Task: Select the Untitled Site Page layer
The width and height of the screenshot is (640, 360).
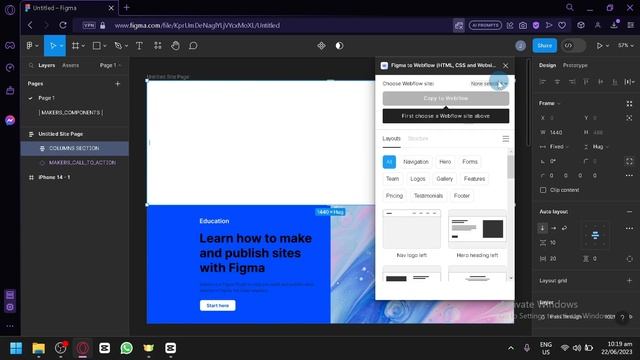Action: click(x=60, y=134)
